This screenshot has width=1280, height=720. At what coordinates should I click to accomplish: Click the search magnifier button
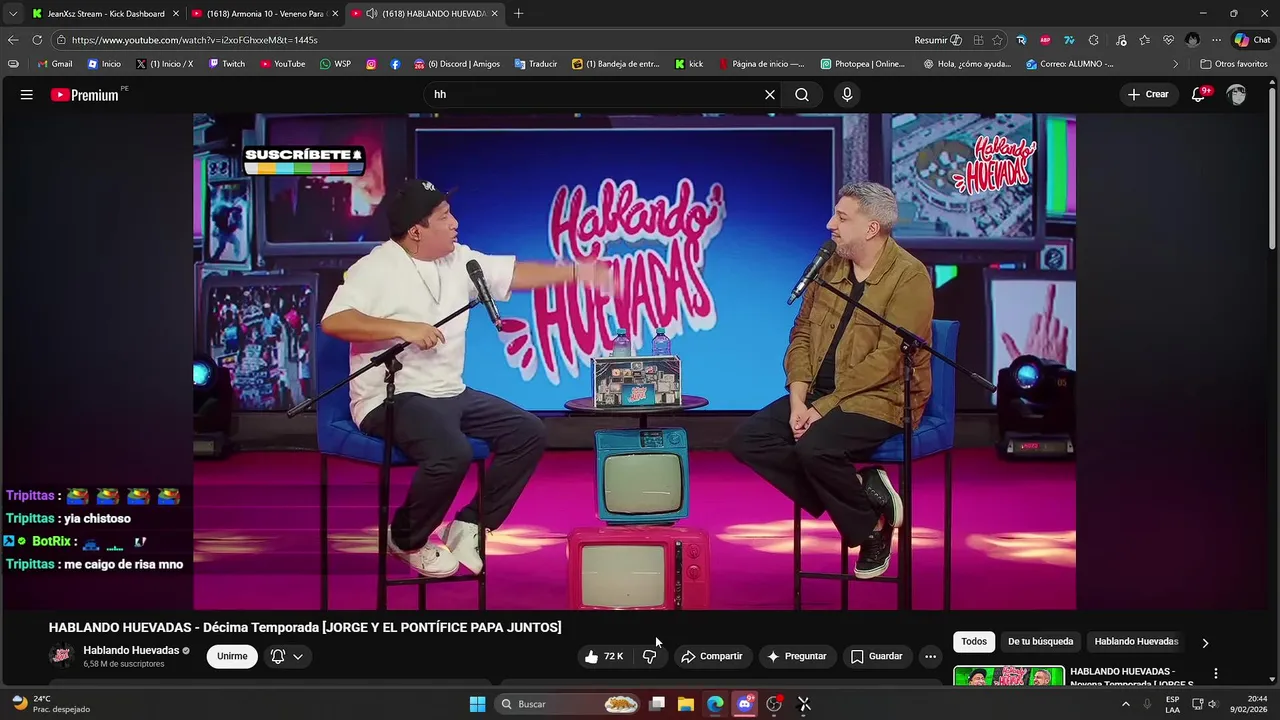802,95
